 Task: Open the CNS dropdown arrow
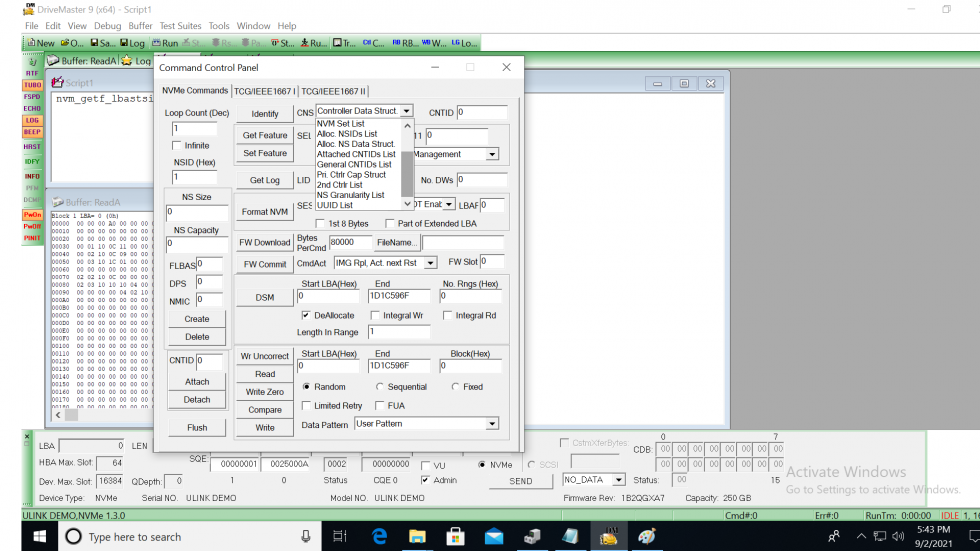tap(406, 112)
